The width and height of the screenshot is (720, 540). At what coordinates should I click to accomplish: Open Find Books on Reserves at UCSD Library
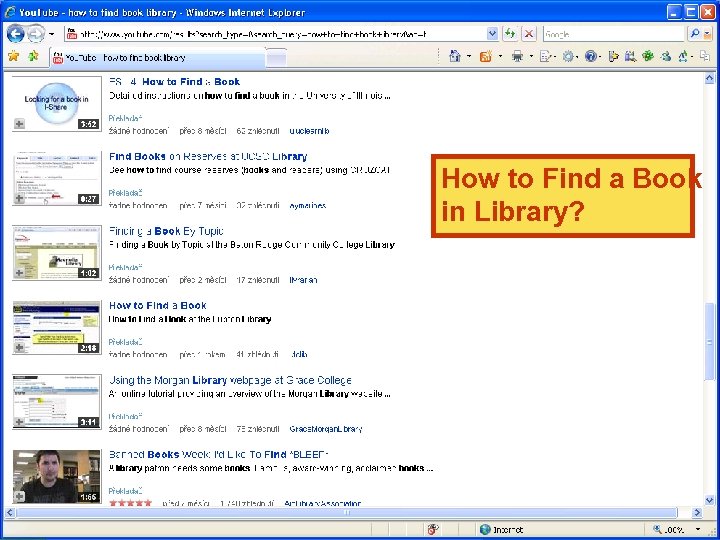[x=208, y=157]
